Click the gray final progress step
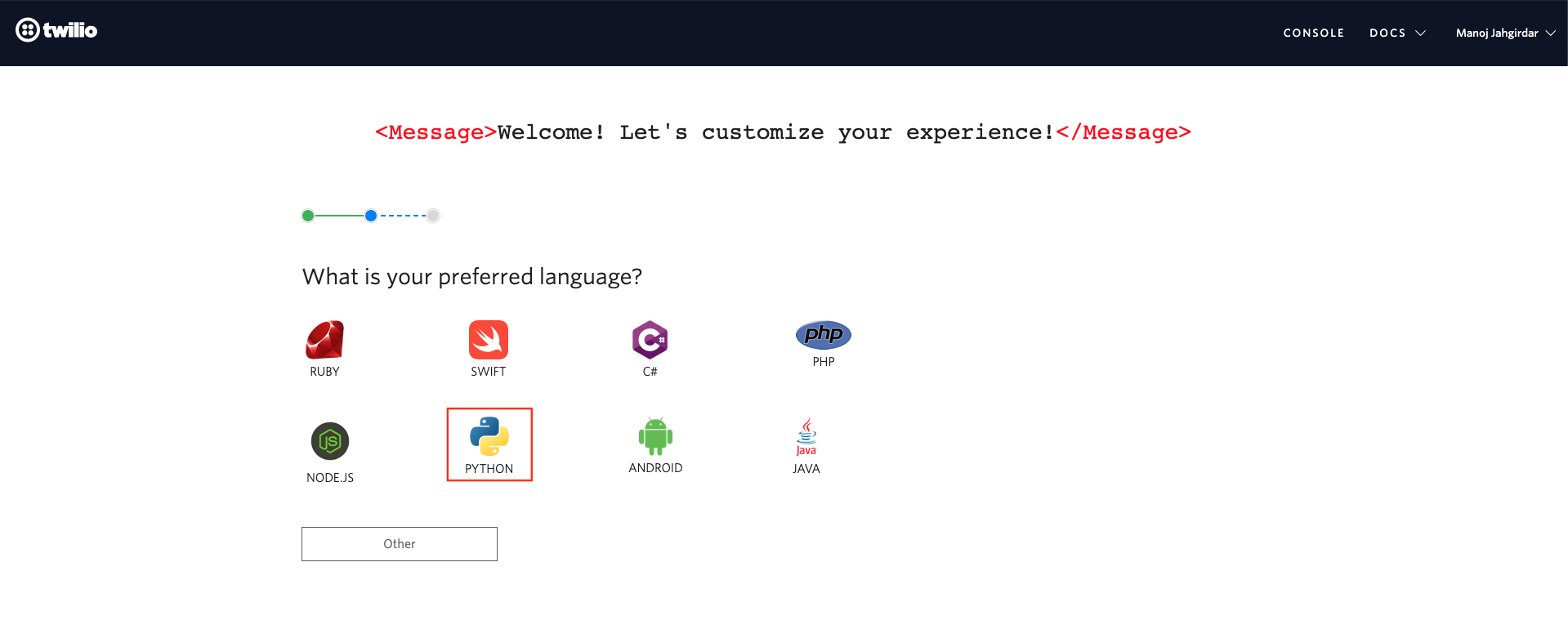1568x638 pixels. [433, 216]
